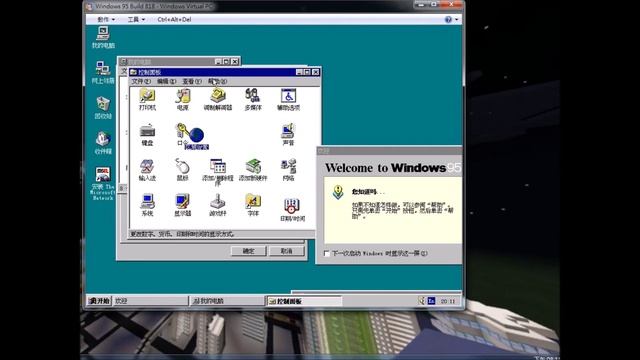Click the 取消 (Cancel) button
The image size is (640, 360).
pos(287,251)
